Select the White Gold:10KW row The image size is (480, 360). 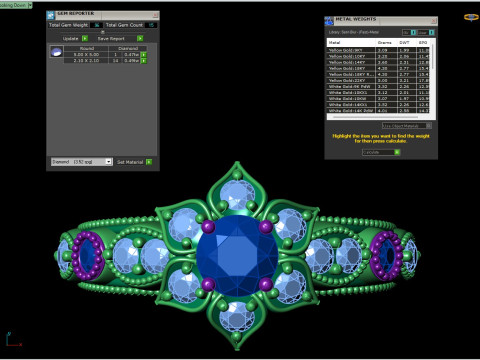378,98
